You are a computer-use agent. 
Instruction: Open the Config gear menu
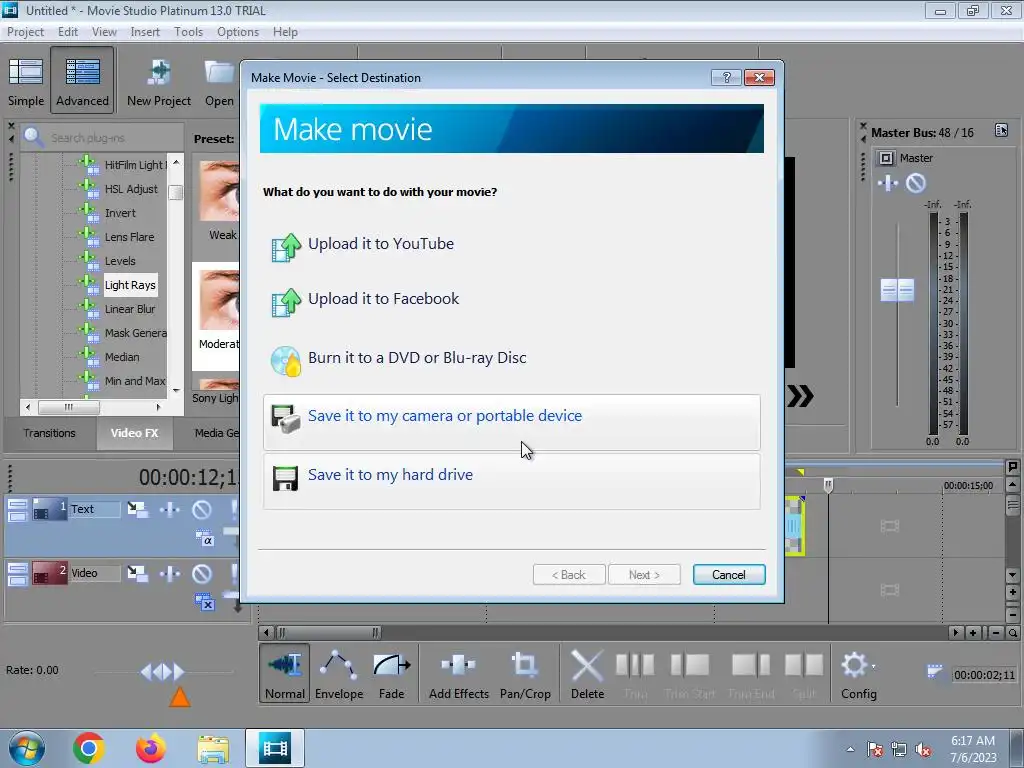[858, 674]
